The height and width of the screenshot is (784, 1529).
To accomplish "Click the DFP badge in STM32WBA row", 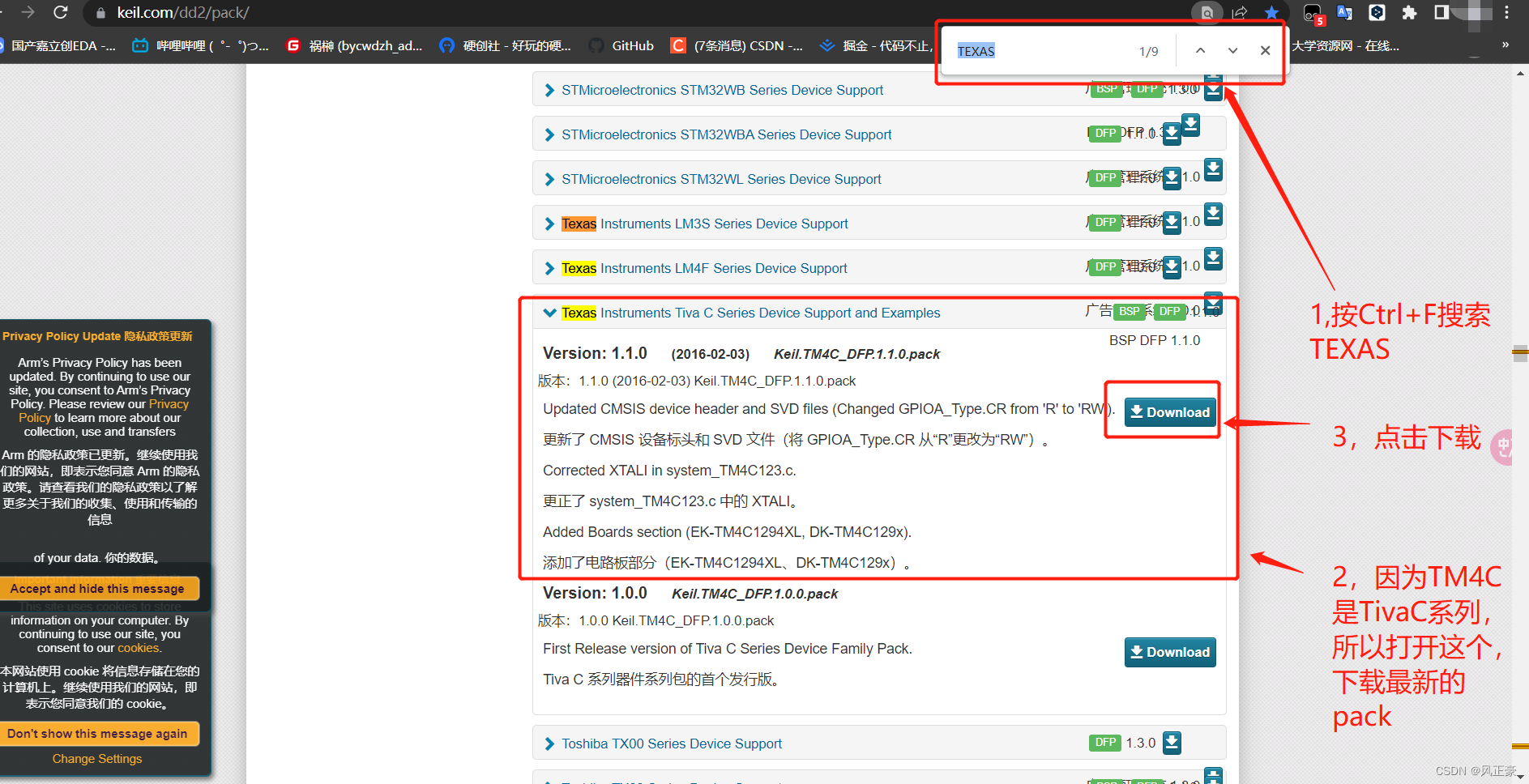I will [x=1105, y=133].
